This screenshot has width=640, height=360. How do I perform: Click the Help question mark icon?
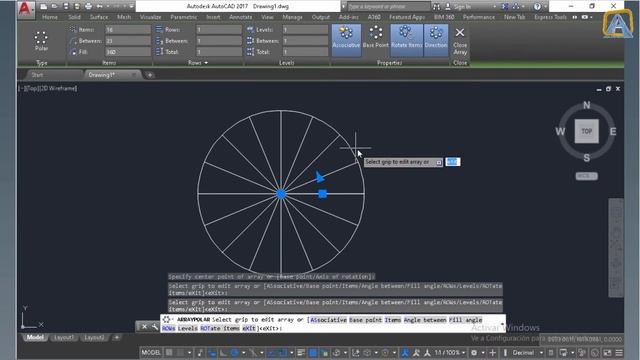(x=538, y=7)
